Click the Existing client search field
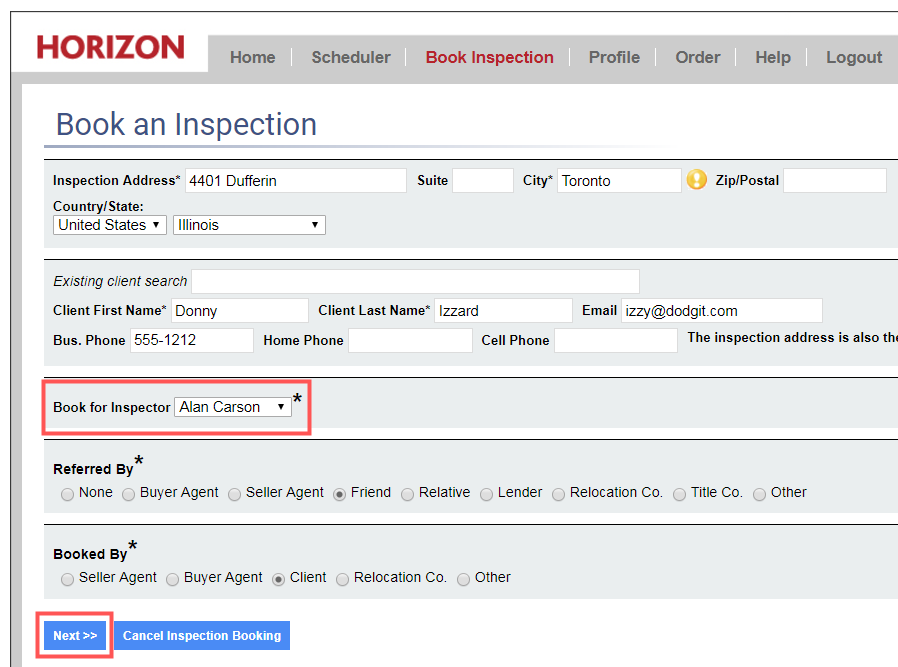This screenshot has height=667, width=898. click(415, 281)
